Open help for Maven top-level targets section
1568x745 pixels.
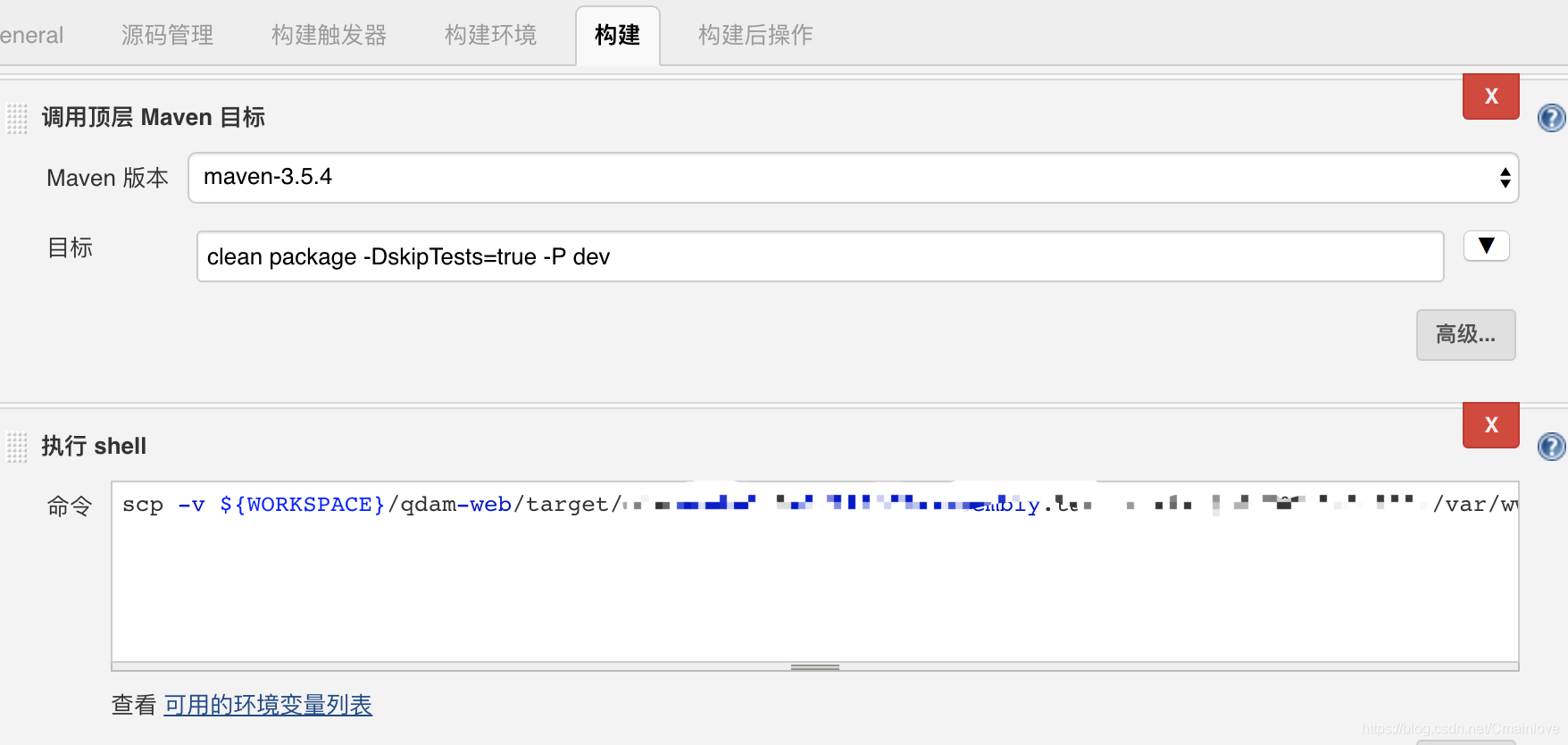point(1551,118)
